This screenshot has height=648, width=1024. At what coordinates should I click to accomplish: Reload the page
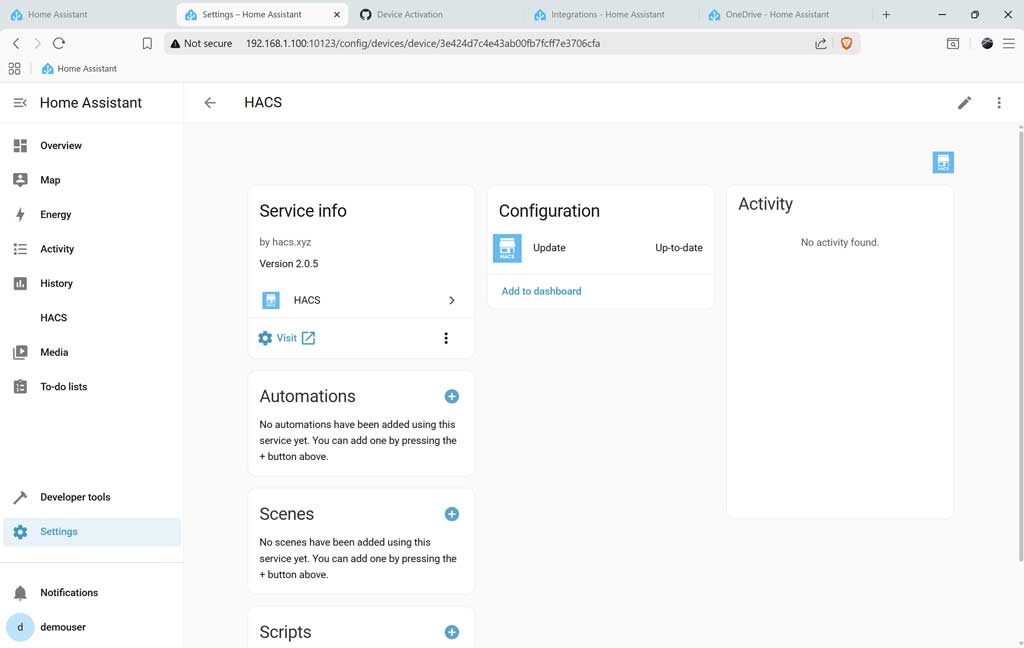pyautogui.click(x=59, y=43)
